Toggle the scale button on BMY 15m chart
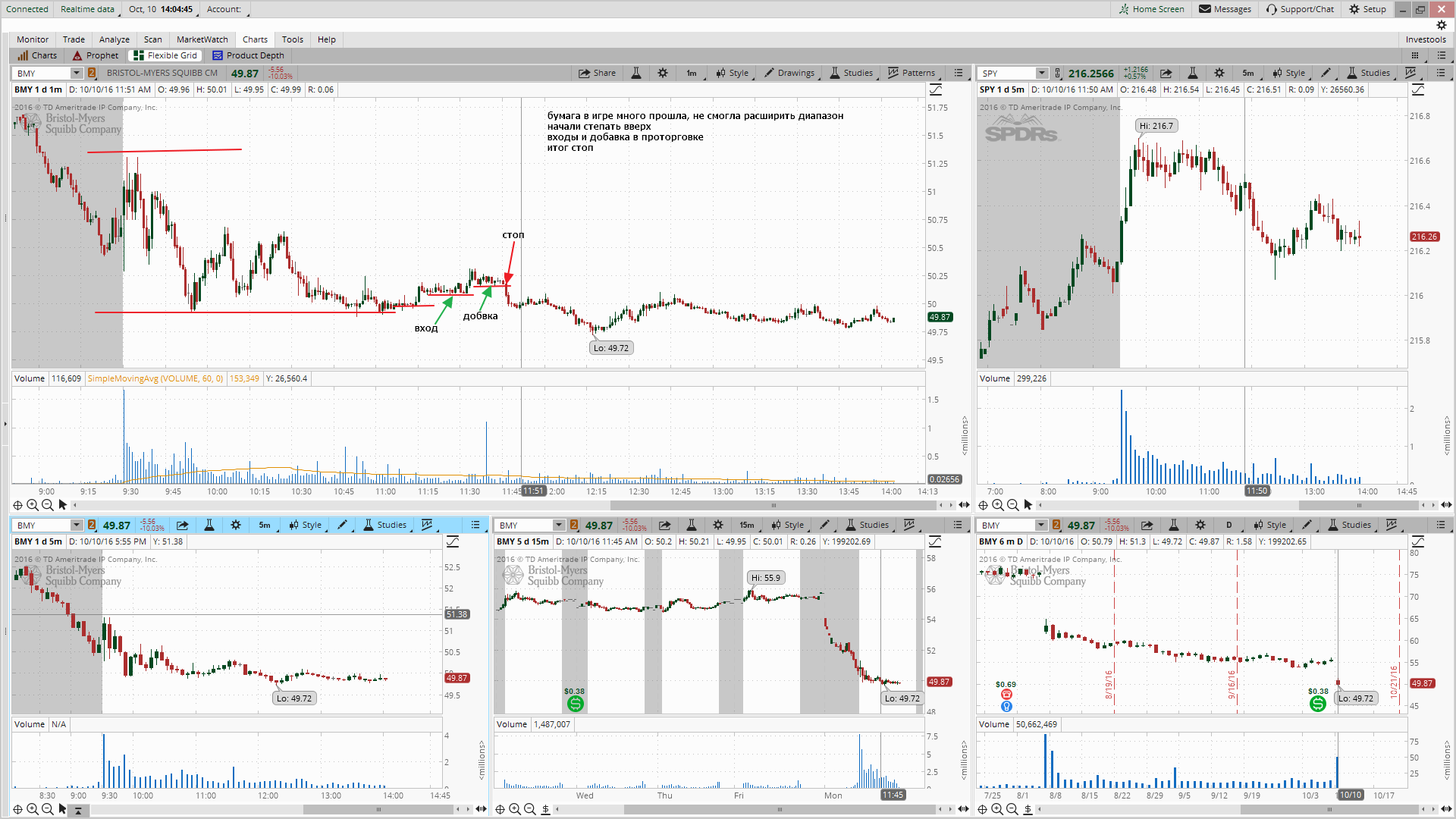Image resolution: width=1456 pixels, height=819 pixels. pyautogui.click(x=935, y=541)
